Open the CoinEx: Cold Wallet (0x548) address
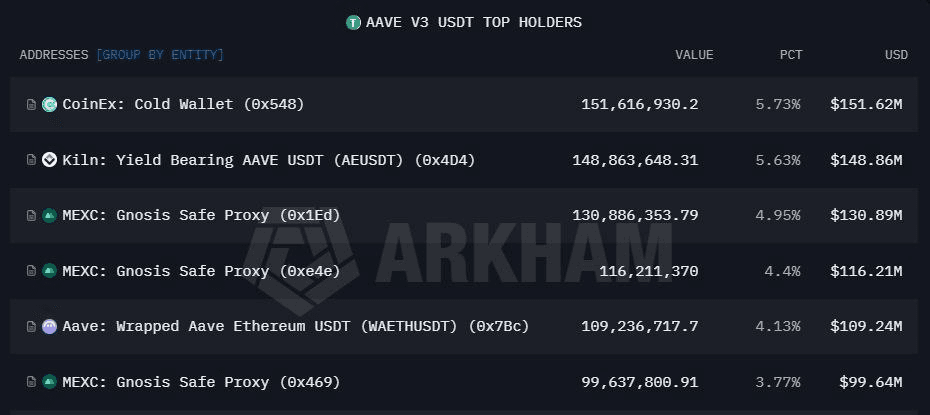The image size is (930, 415). pos(183,104)
